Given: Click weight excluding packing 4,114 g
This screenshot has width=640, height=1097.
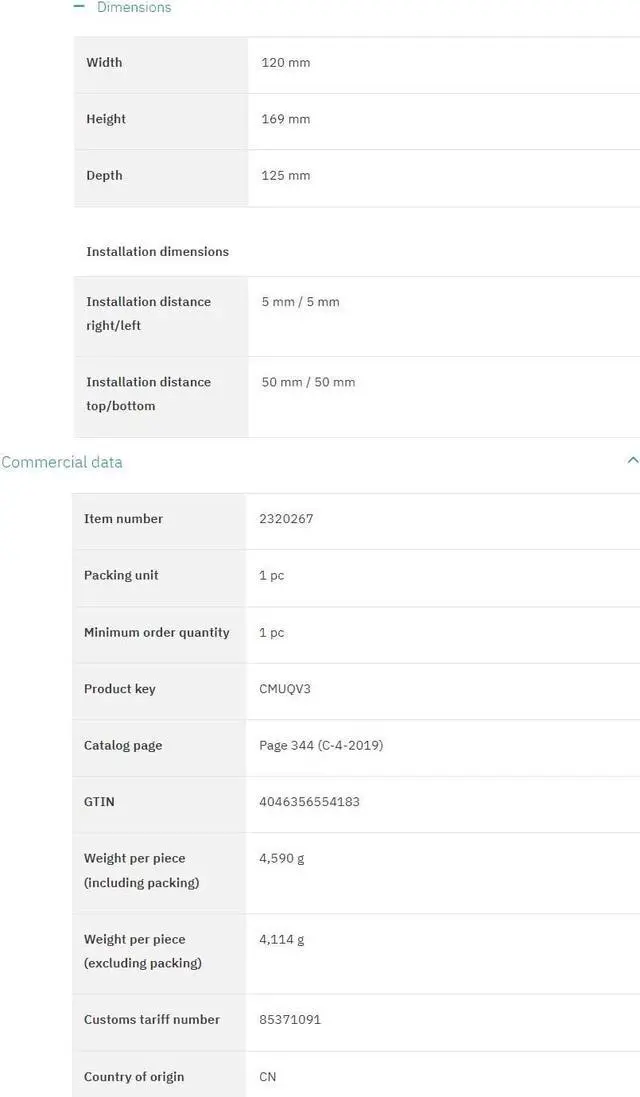Looking at the screenshot, I should click(x=282, y=939).
